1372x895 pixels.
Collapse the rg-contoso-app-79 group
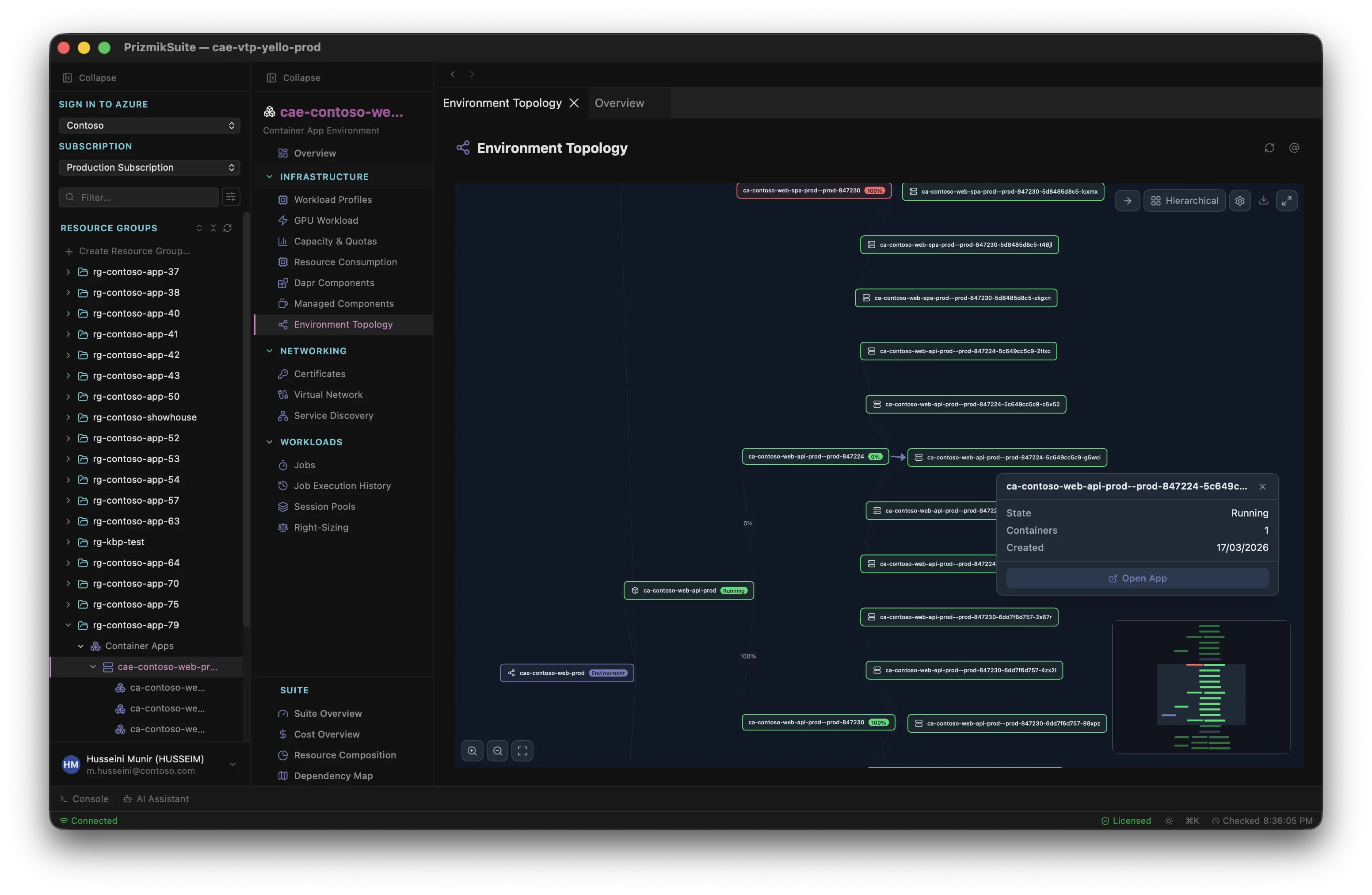[68, 625]
